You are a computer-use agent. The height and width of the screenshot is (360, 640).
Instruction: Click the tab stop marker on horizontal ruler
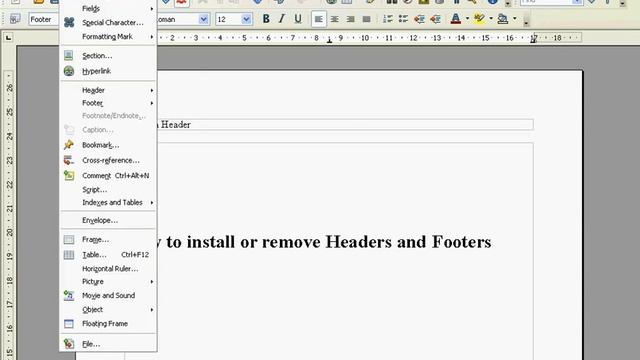pos(329,40)
